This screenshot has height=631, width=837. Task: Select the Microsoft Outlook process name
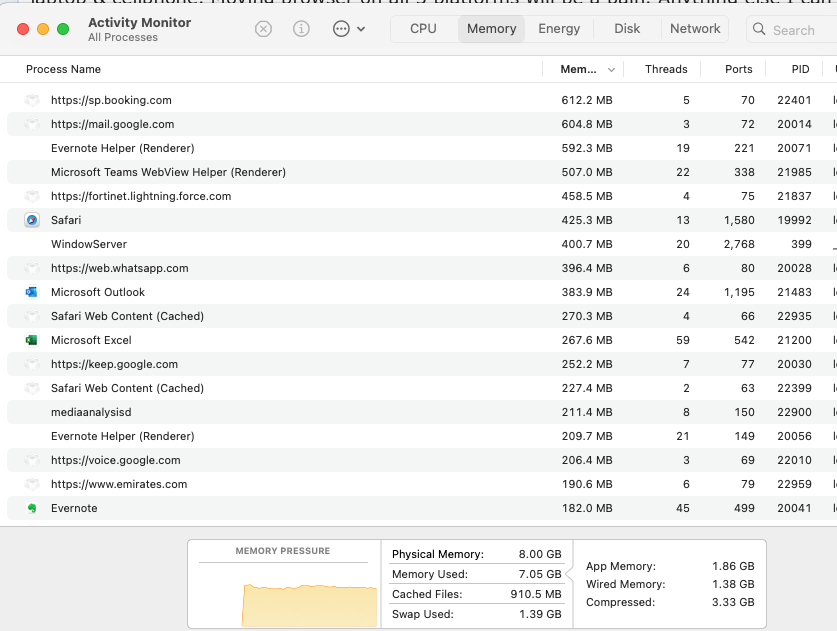pos(98,292)
